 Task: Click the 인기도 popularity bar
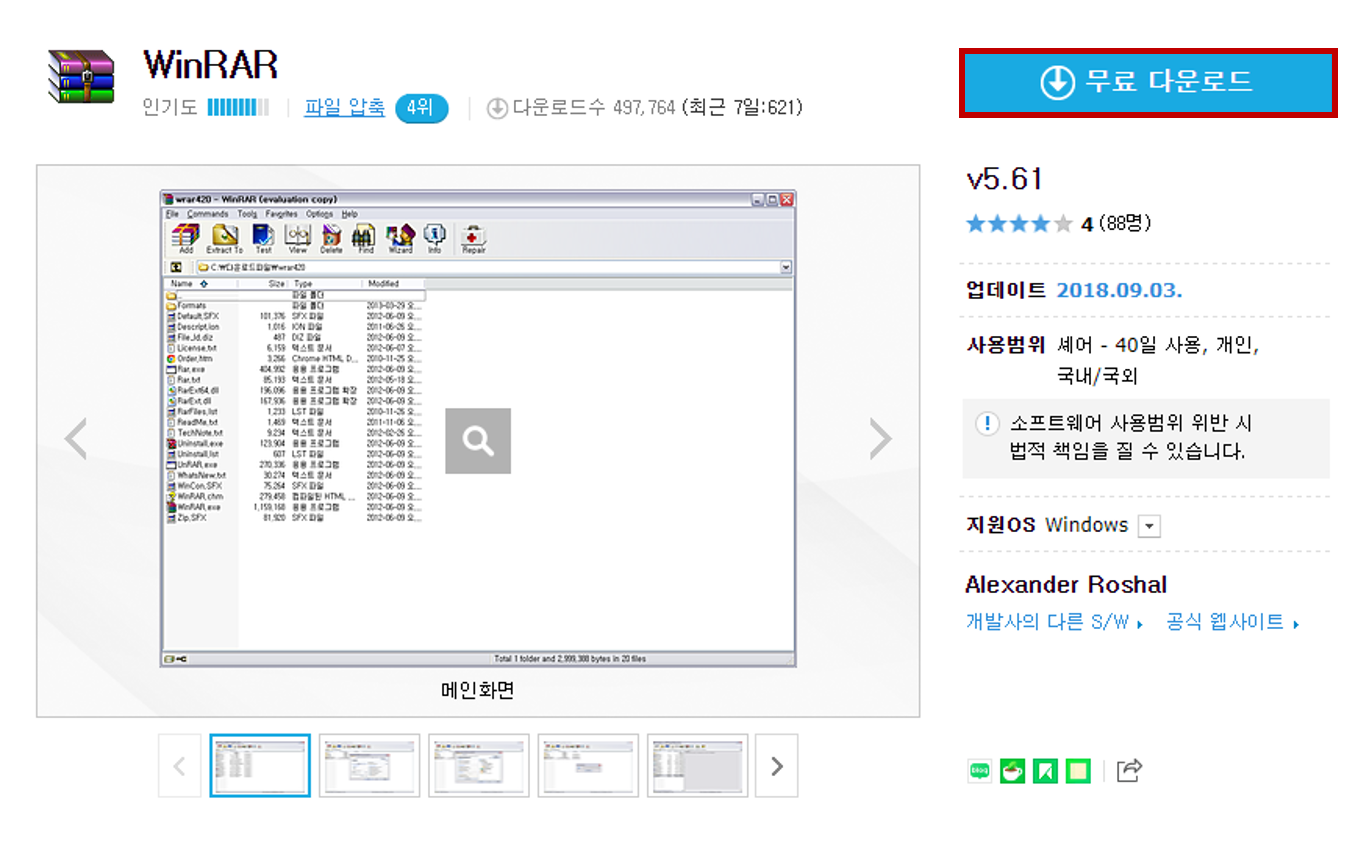(x=238, y=107)
